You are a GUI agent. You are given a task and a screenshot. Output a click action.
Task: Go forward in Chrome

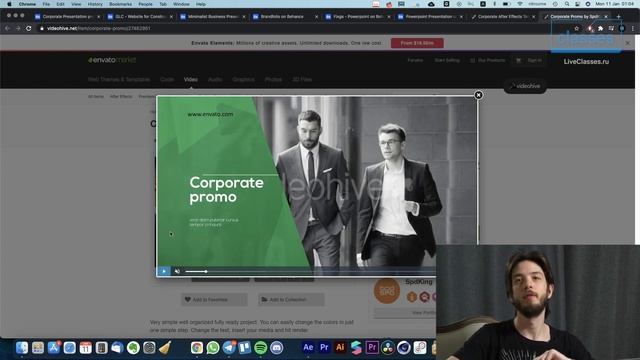pos(18,28)
